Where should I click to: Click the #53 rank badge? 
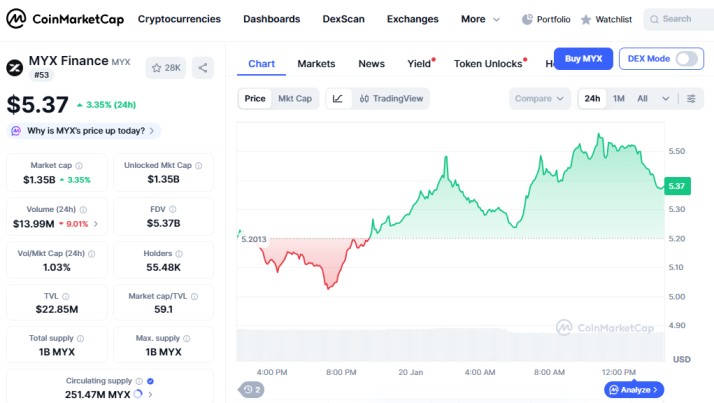pyautogui.click(x=41, y=75)
